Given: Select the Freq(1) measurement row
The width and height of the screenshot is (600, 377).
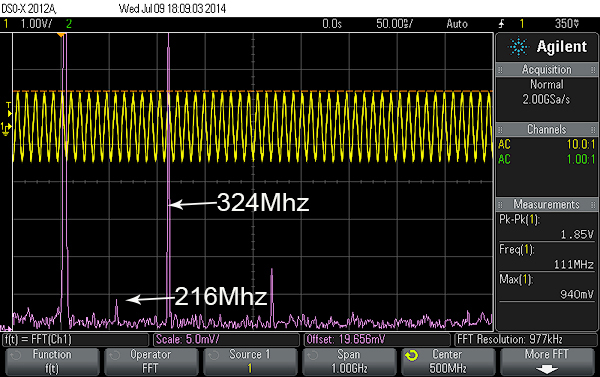Looking at the screenshot, I should 546,257.
